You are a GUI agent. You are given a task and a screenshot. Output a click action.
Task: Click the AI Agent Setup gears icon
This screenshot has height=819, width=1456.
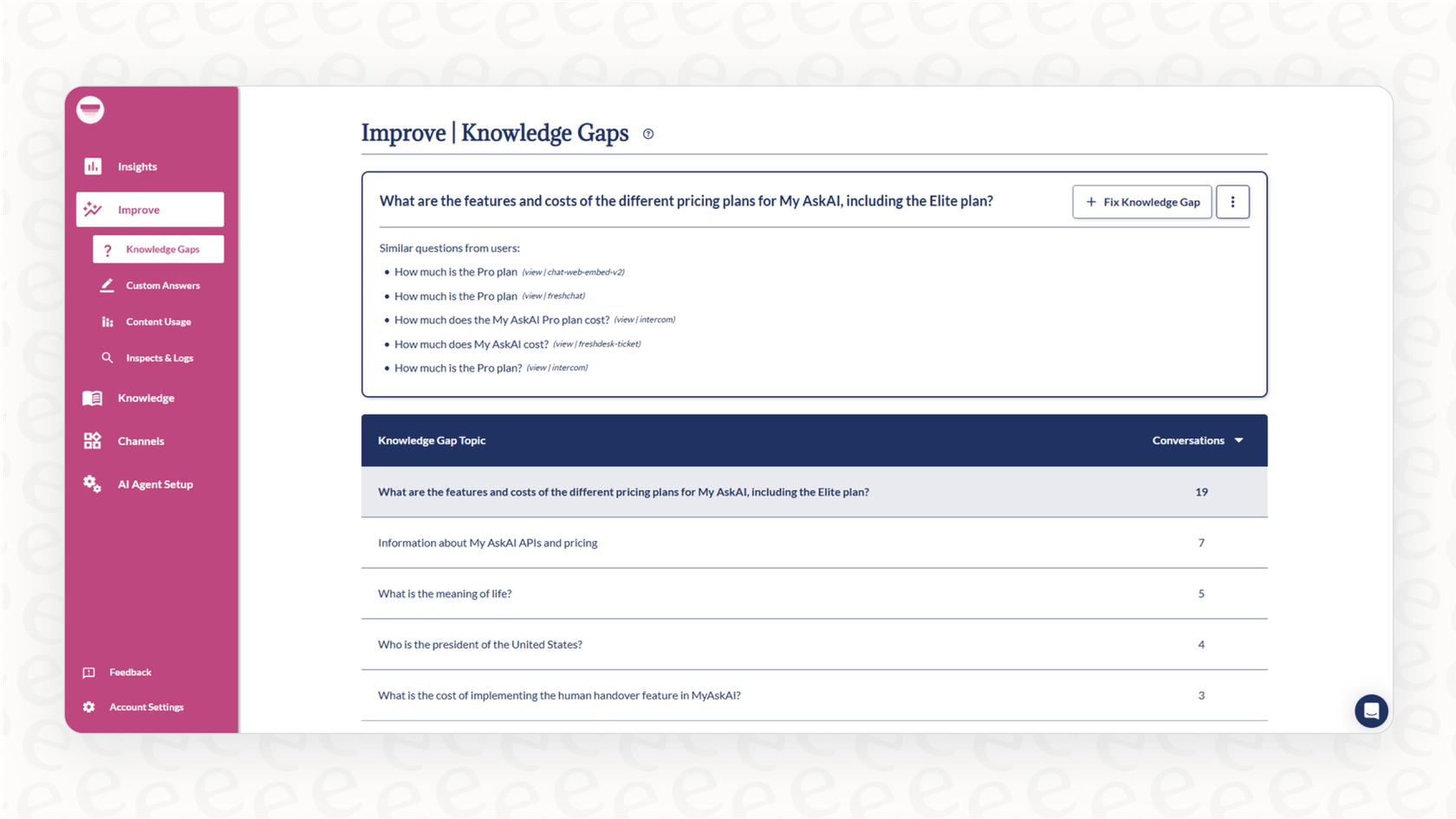93,484
